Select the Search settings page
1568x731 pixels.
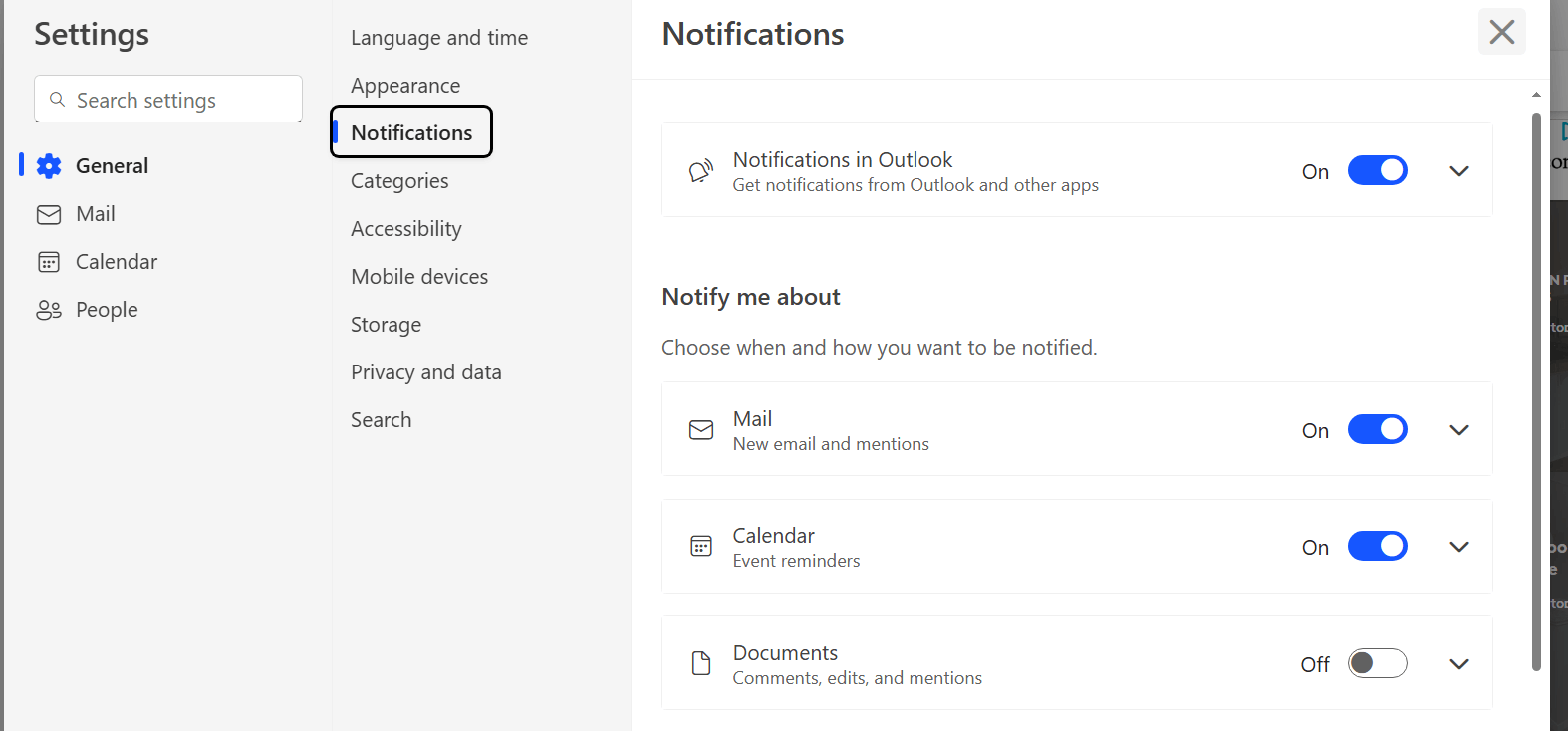[381, 420]
